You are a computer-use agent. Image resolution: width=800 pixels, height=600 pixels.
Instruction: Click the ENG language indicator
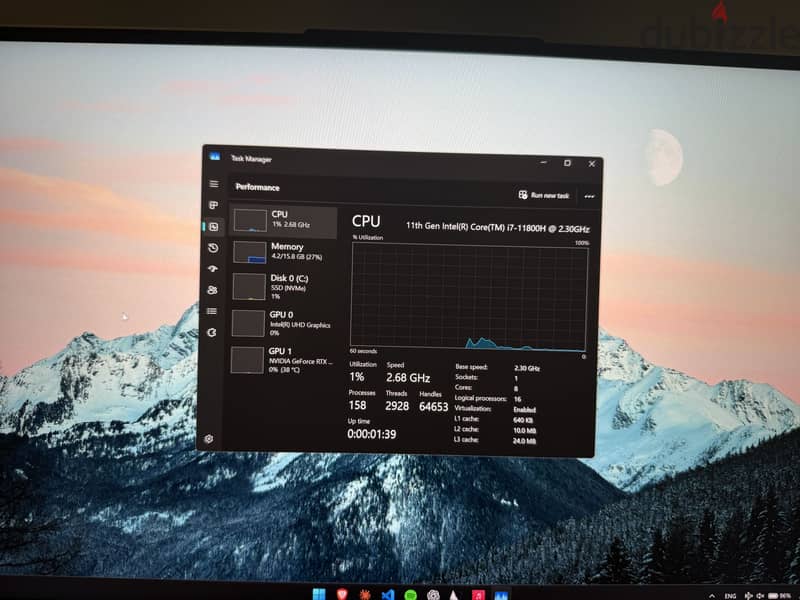click(731, 596)
